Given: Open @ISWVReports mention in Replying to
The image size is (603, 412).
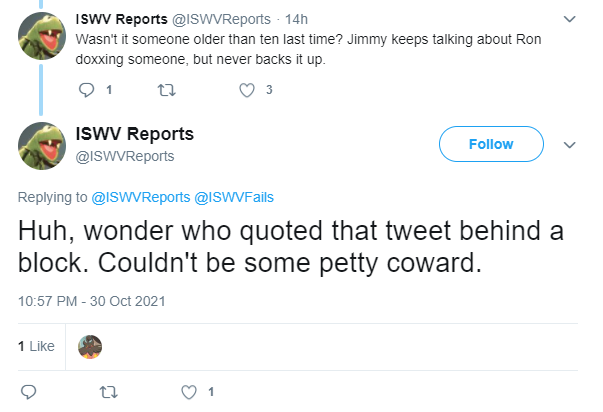Looking at the screenshot, I should coord(140,197).
